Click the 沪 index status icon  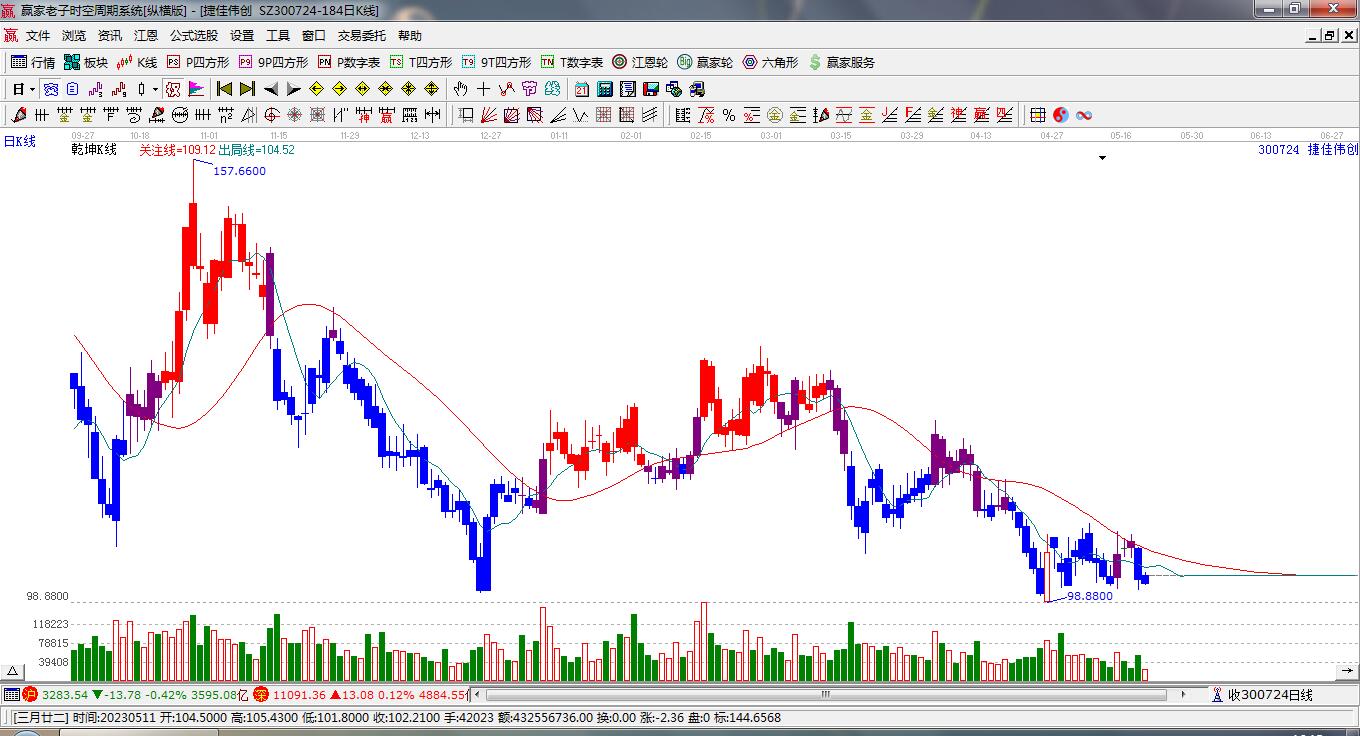pos(30,694)
